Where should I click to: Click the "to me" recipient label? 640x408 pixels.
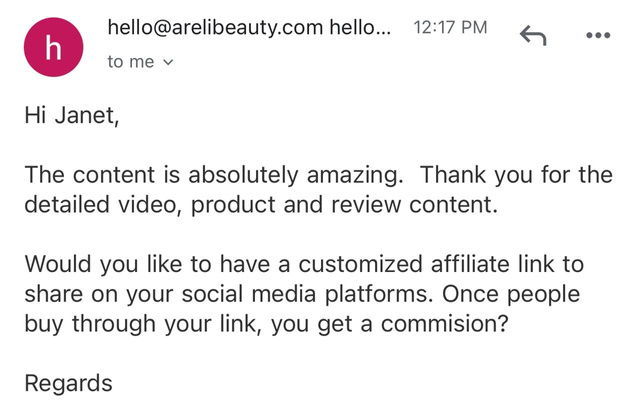tap(130, 62)
